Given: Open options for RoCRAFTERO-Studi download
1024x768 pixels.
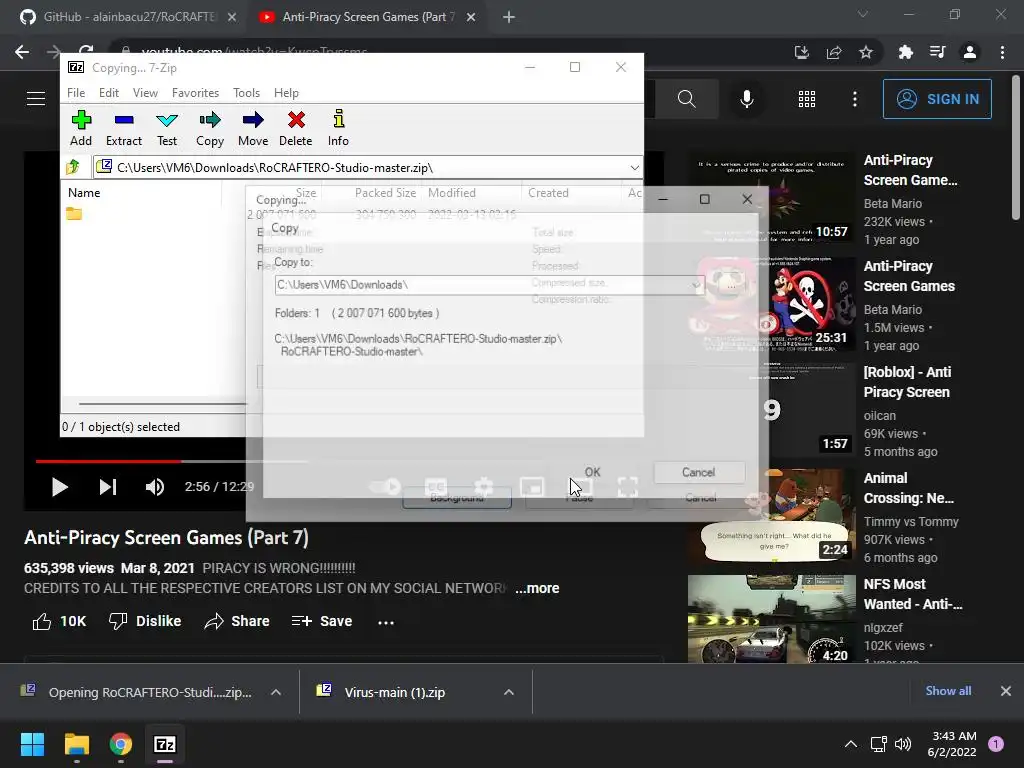Looking at the screenshot, I should point(276,692).
